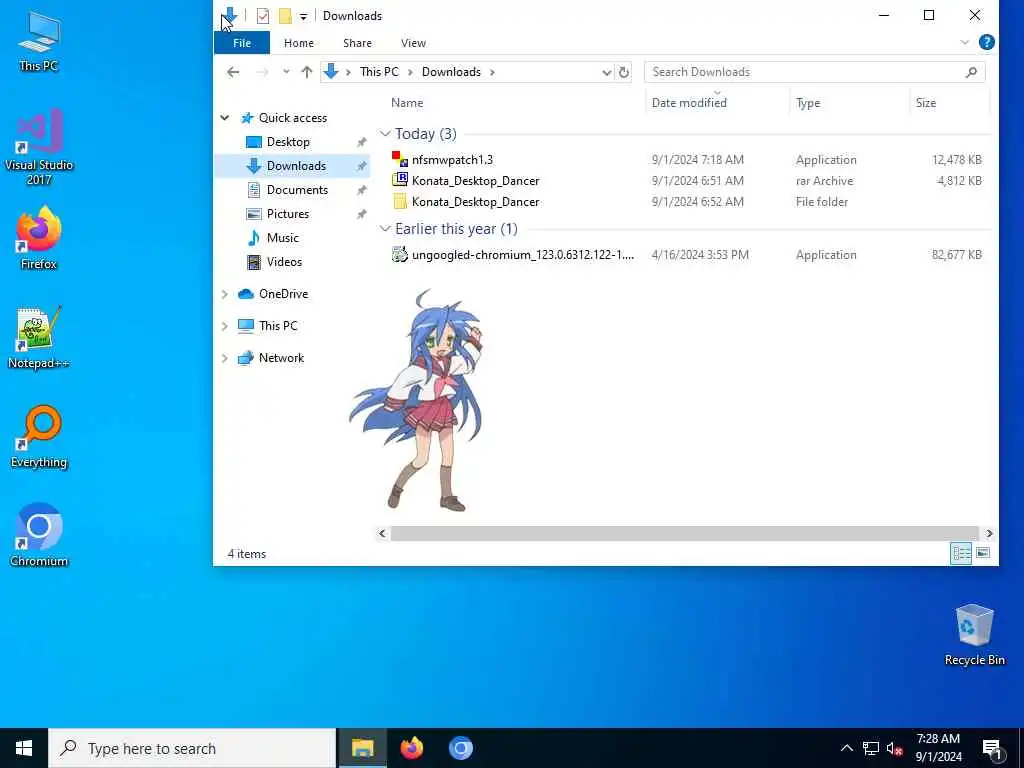Open the Firefox desktop shortcut
Image resolution: width=1024 pixels, height=768 pixels.
click(x=39, y=238)
